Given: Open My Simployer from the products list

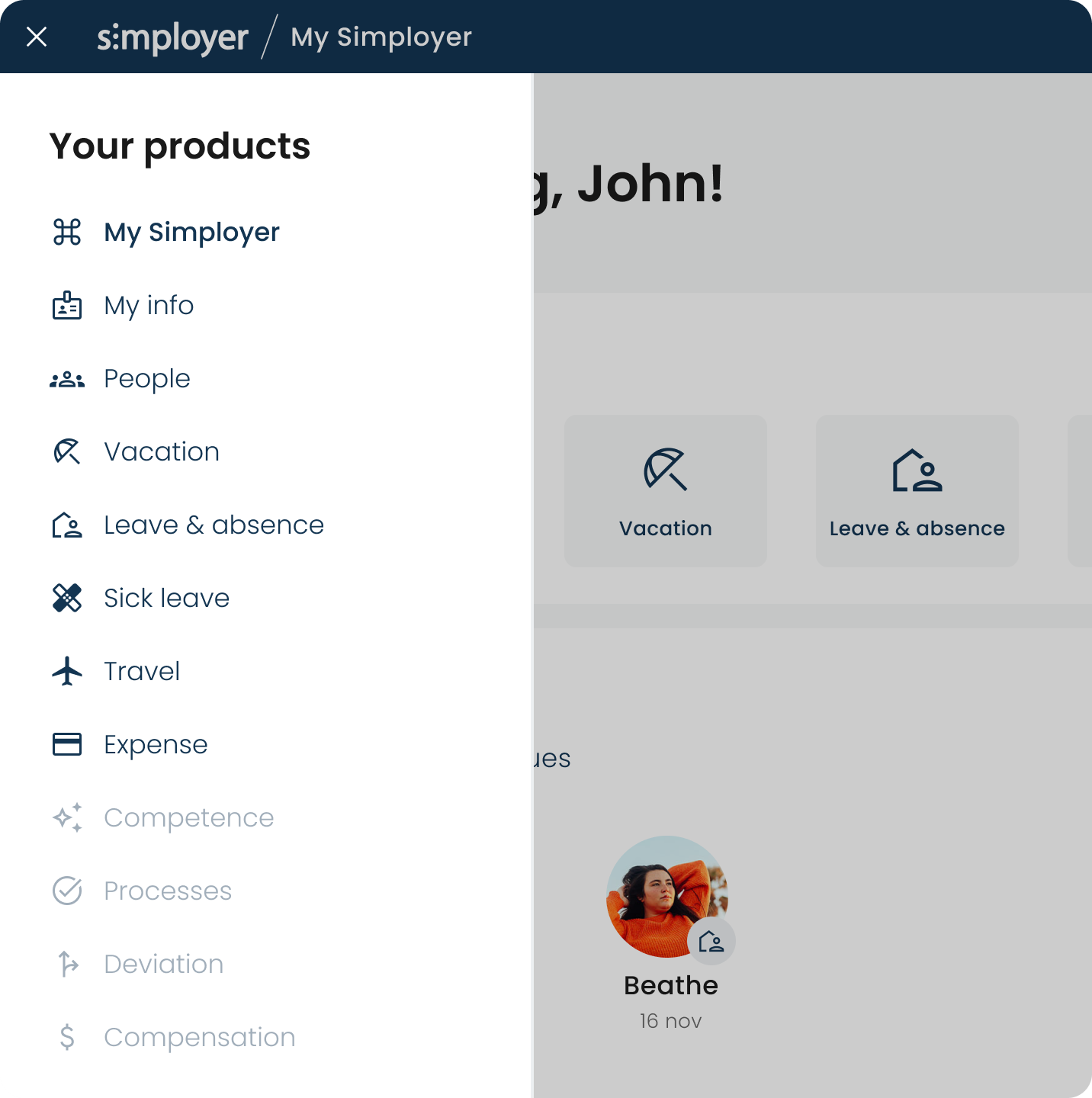Looking at the screenshot, I should (x=191, y=232).
